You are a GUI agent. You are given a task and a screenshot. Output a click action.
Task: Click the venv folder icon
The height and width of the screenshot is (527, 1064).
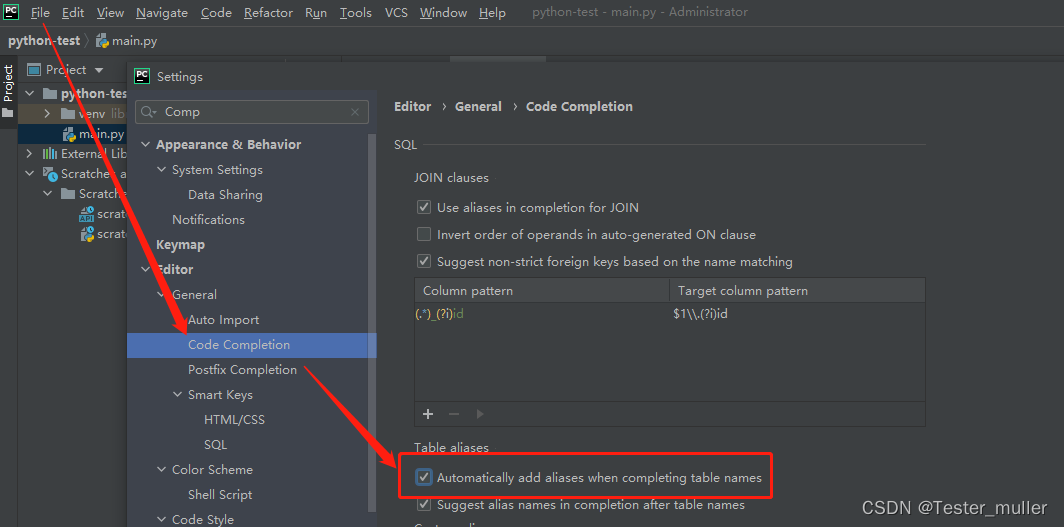[67, 113]
